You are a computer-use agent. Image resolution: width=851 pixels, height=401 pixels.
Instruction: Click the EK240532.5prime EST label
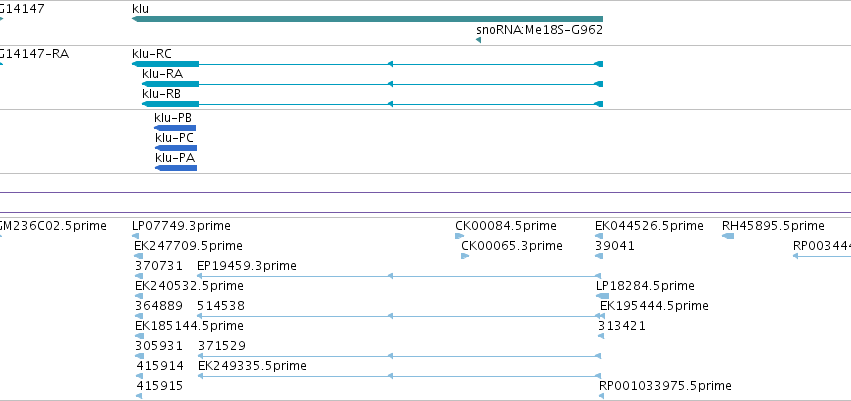[189, 286]
